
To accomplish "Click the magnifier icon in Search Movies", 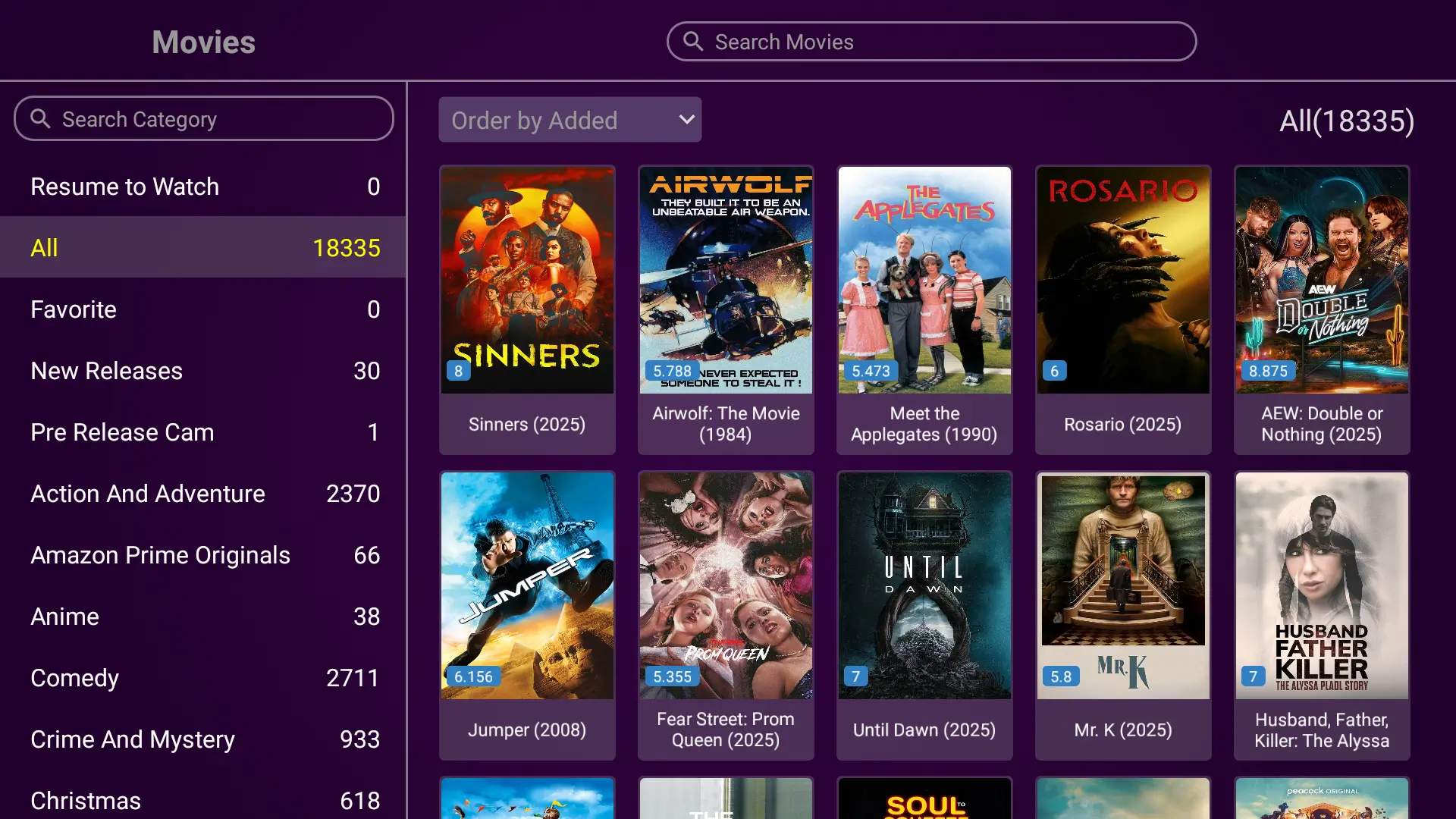I will [693, 41].
